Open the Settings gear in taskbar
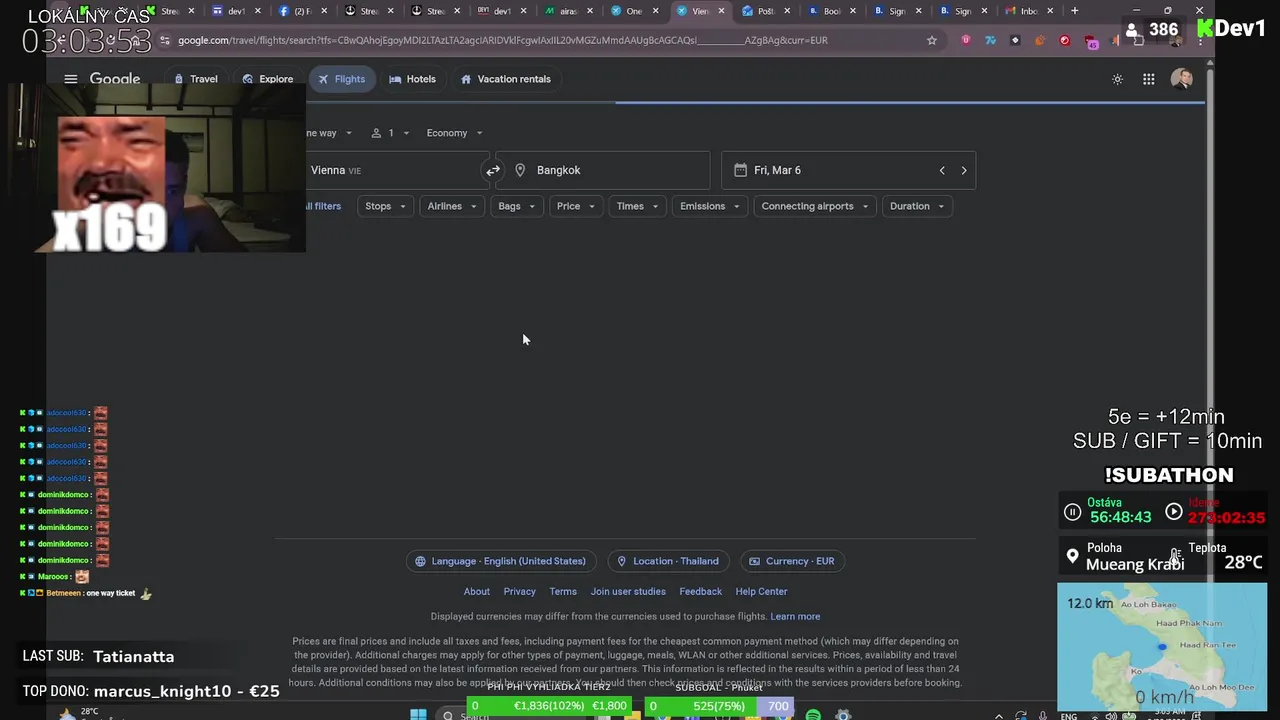The image size is (1280, 720). (843, 715)
